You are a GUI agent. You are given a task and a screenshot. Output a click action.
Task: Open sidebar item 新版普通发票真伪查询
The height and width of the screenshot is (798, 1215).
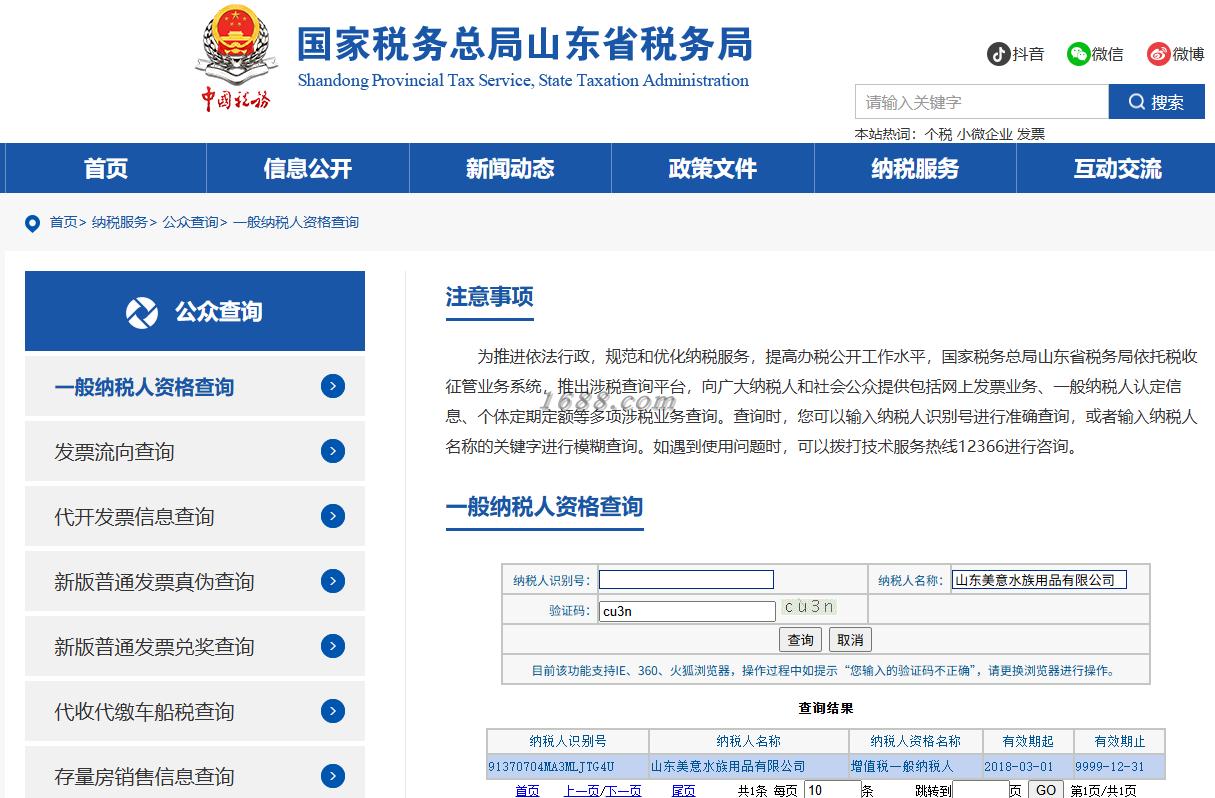pos(195,582)
